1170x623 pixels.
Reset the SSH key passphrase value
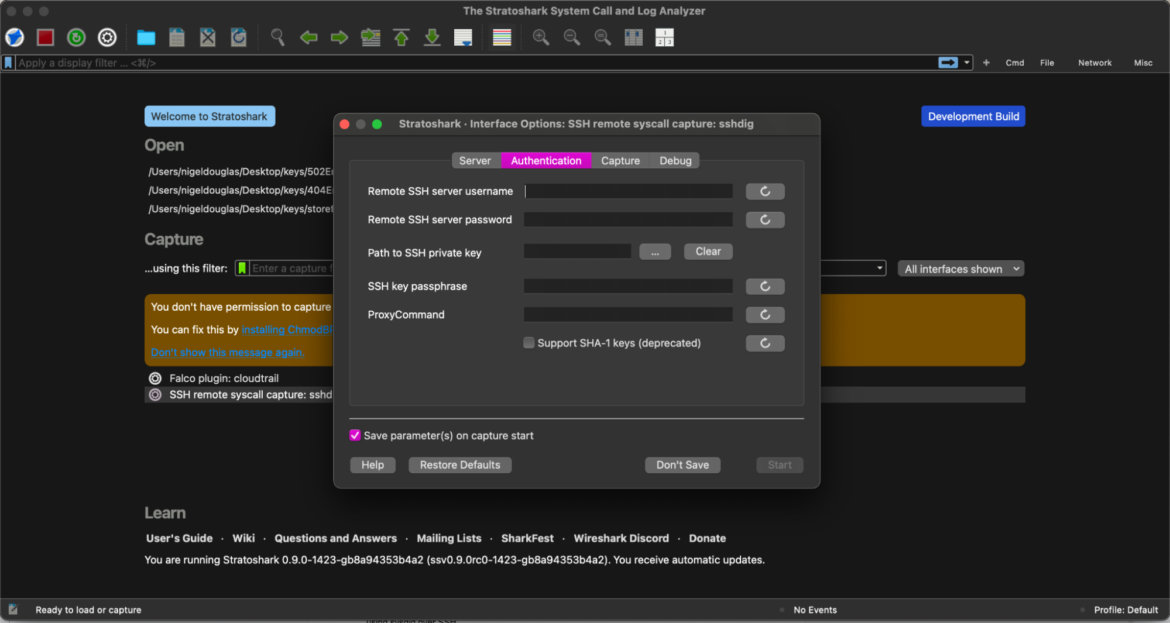[x=765, y=287]
